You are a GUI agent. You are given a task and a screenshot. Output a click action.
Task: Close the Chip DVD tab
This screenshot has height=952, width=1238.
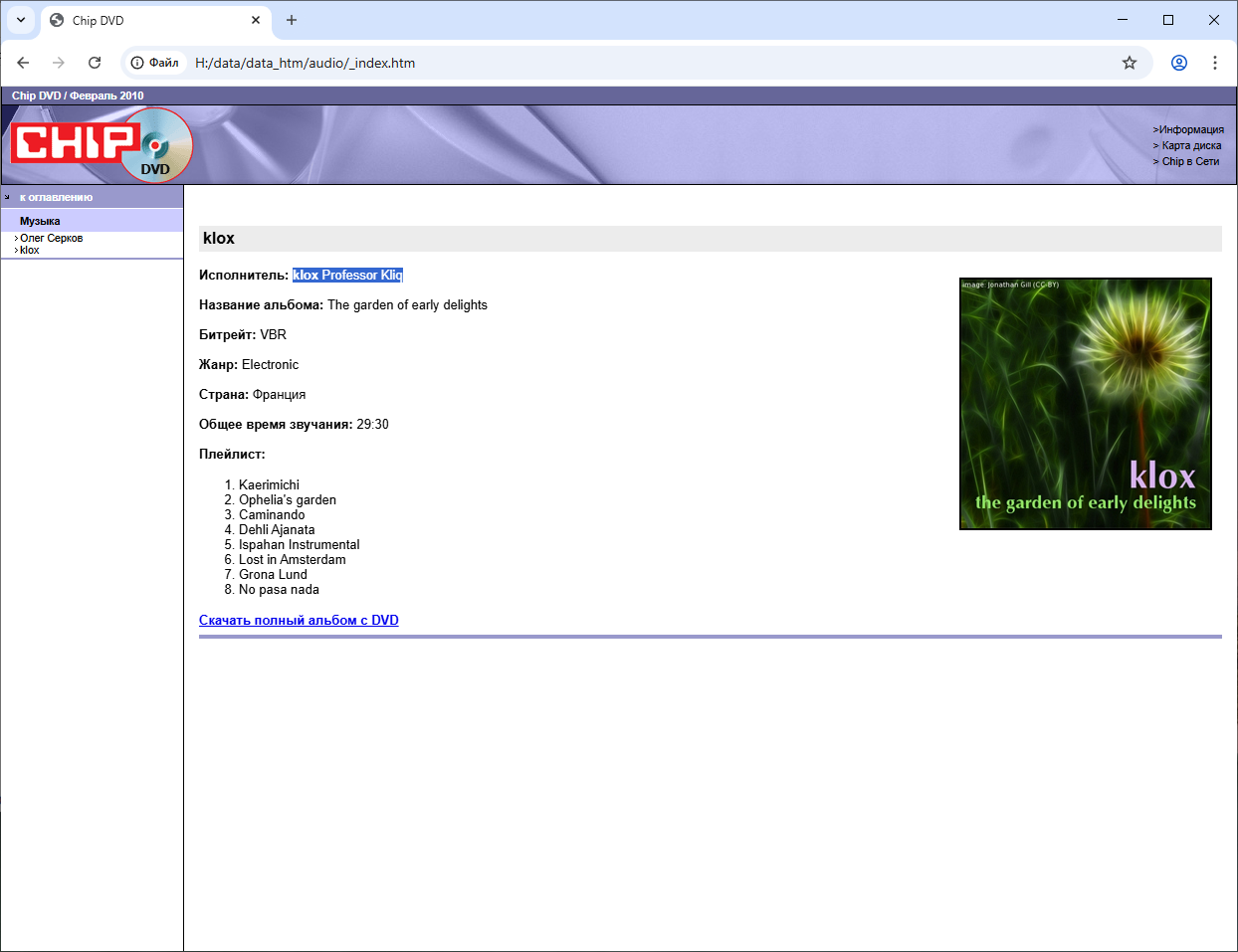tap(256, 20)
